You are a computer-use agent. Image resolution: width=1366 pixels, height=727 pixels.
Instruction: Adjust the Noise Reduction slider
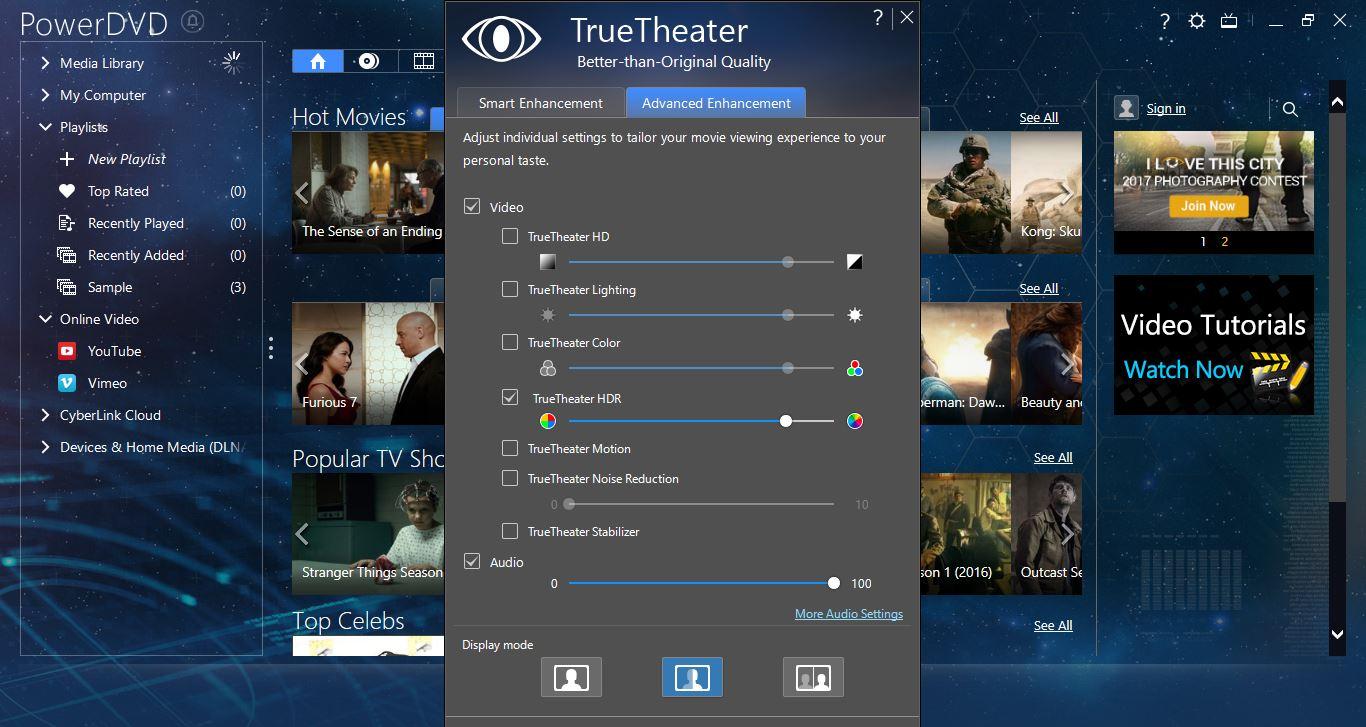tap(569, 505)
